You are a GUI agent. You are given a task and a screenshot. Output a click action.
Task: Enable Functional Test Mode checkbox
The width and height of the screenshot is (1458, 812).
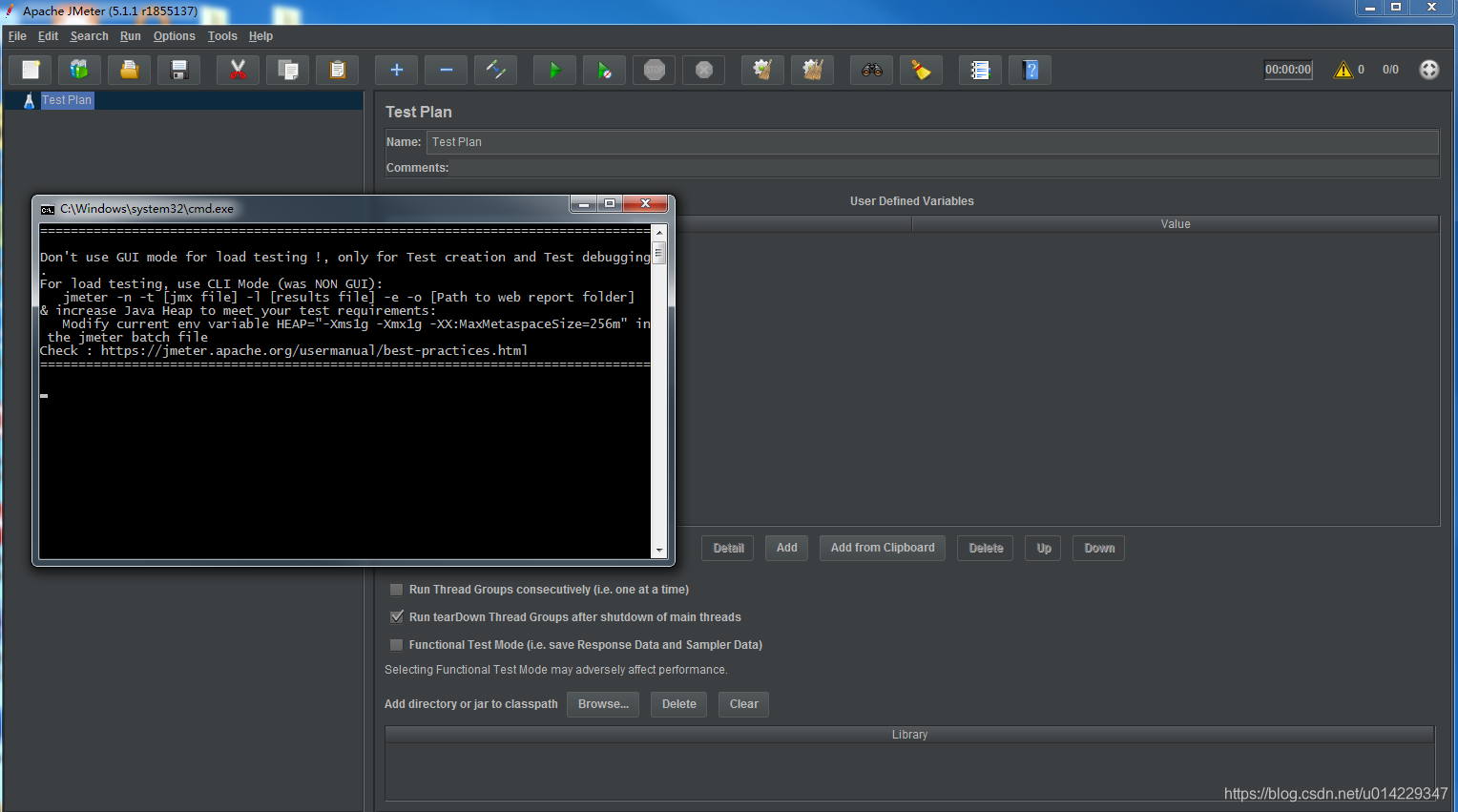(x=397, y=645)
